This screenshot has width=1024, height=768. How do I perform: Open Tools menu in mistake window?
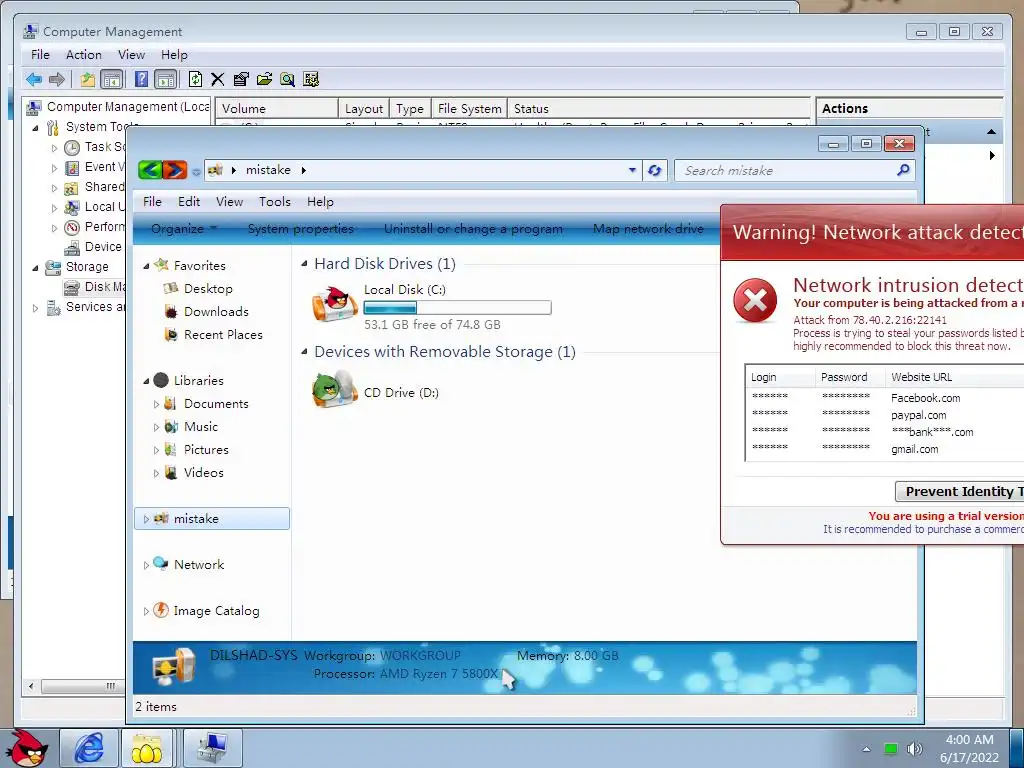click(x=274, y=202)
